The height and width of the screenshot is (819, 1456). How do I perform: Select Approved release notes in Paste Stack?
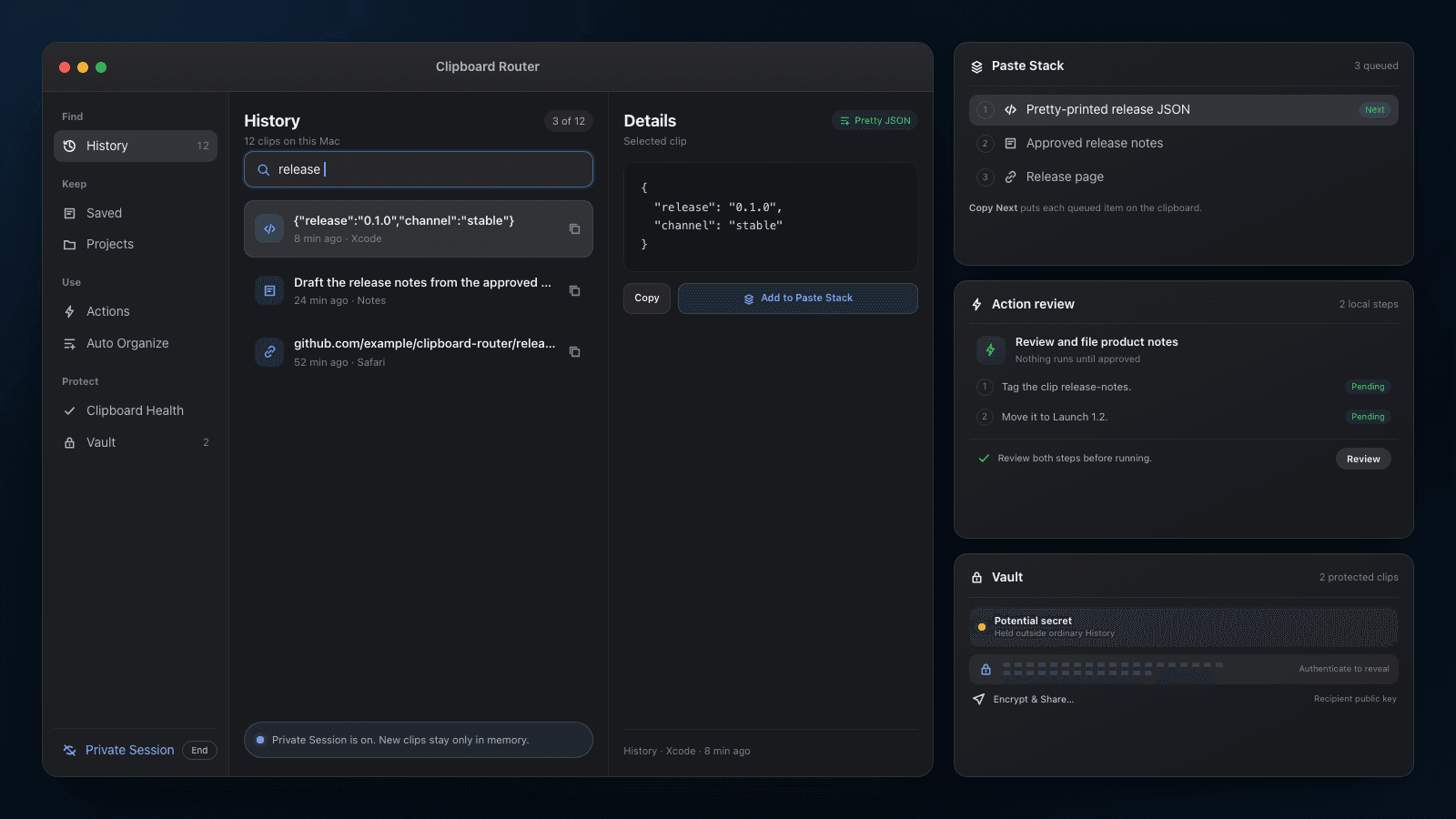(1184, 144)
